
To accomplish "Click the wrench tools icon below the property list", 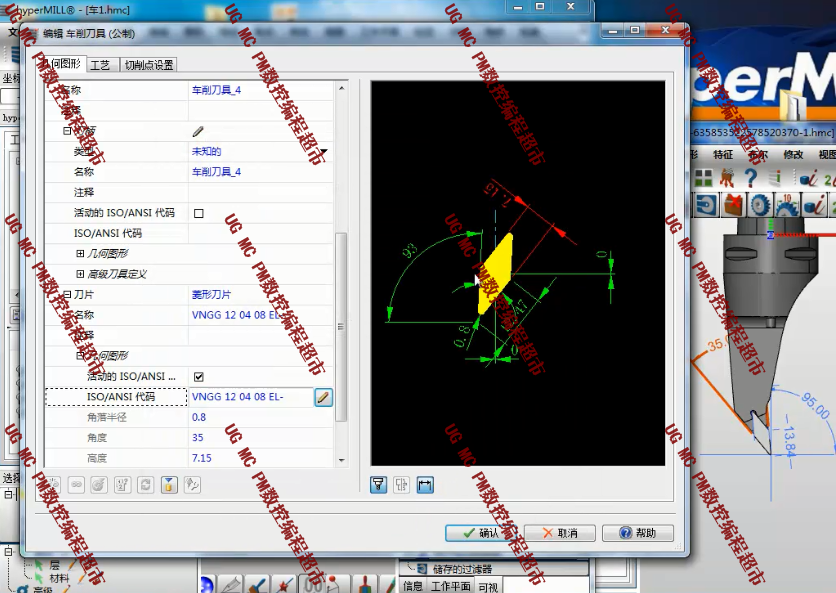I will pyautogui.click(x=192, y=485).
